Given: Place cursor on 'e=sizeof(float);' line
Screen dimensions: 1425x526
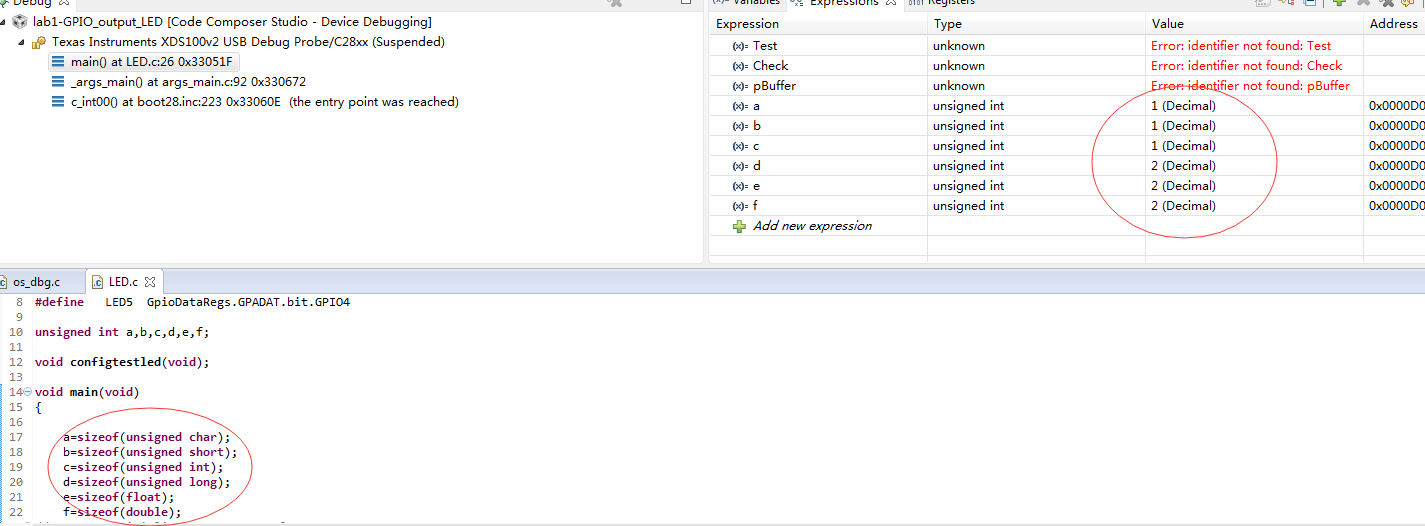Looking at the screenshot, I should coord(118,497).
